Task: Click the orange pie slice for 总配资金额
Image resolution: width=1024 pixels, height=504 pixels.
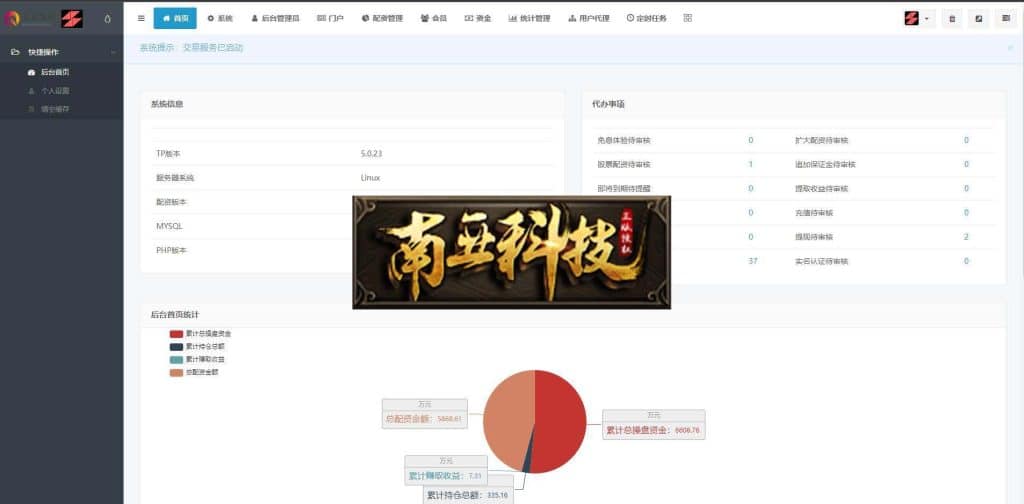Action: click(508, 418)
